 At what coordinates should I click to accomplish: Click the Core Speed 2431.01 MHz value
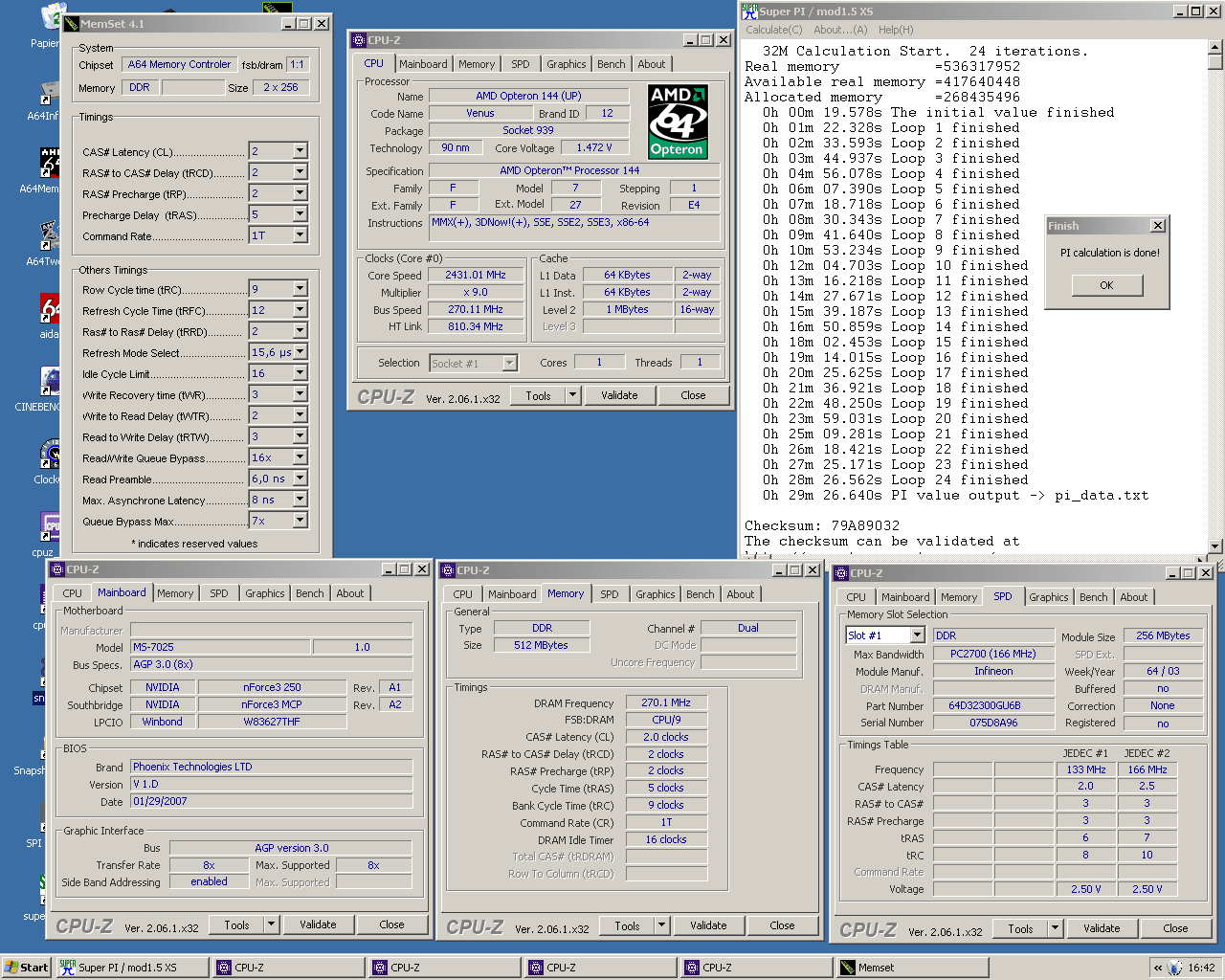pos(476,275)
